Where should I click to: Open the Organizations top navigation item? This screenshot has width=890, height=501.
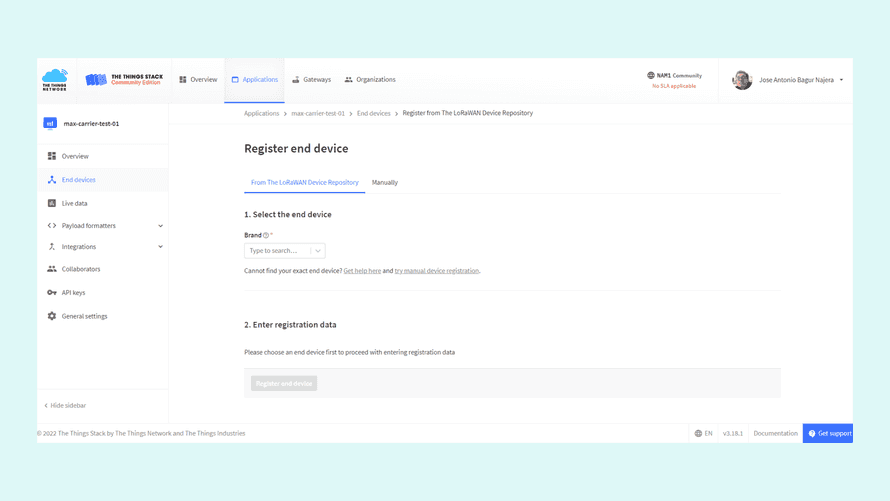[x=370, y=80]
